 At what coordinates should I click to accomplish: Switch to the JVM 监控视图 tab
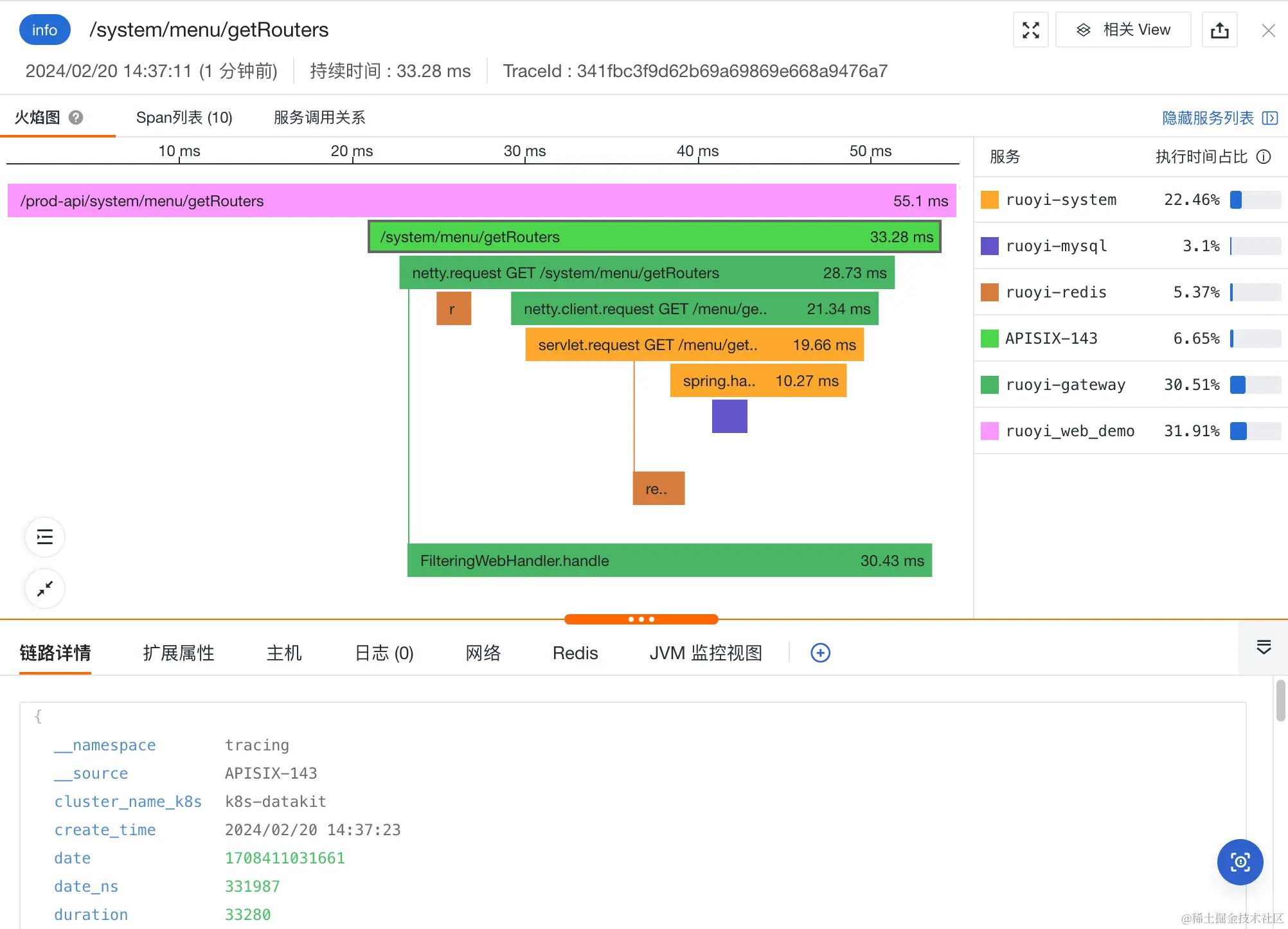(705, 653)
